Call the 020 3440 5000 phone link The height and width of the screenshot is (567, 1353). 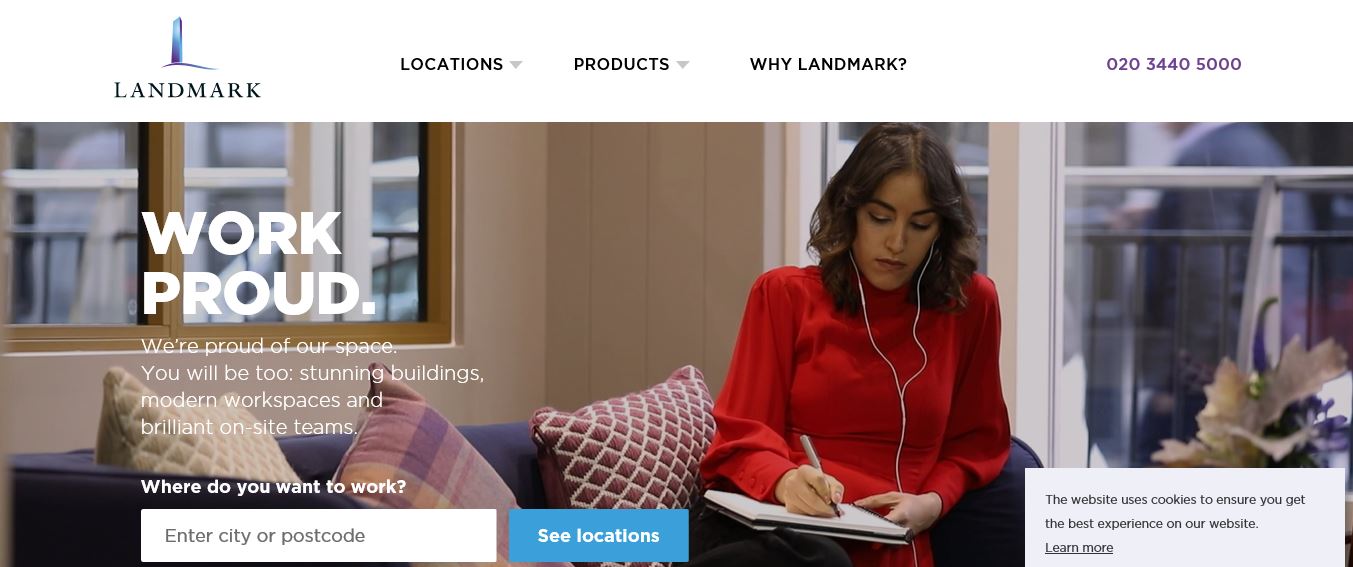pyautogui.click(x=1173, y=64)
